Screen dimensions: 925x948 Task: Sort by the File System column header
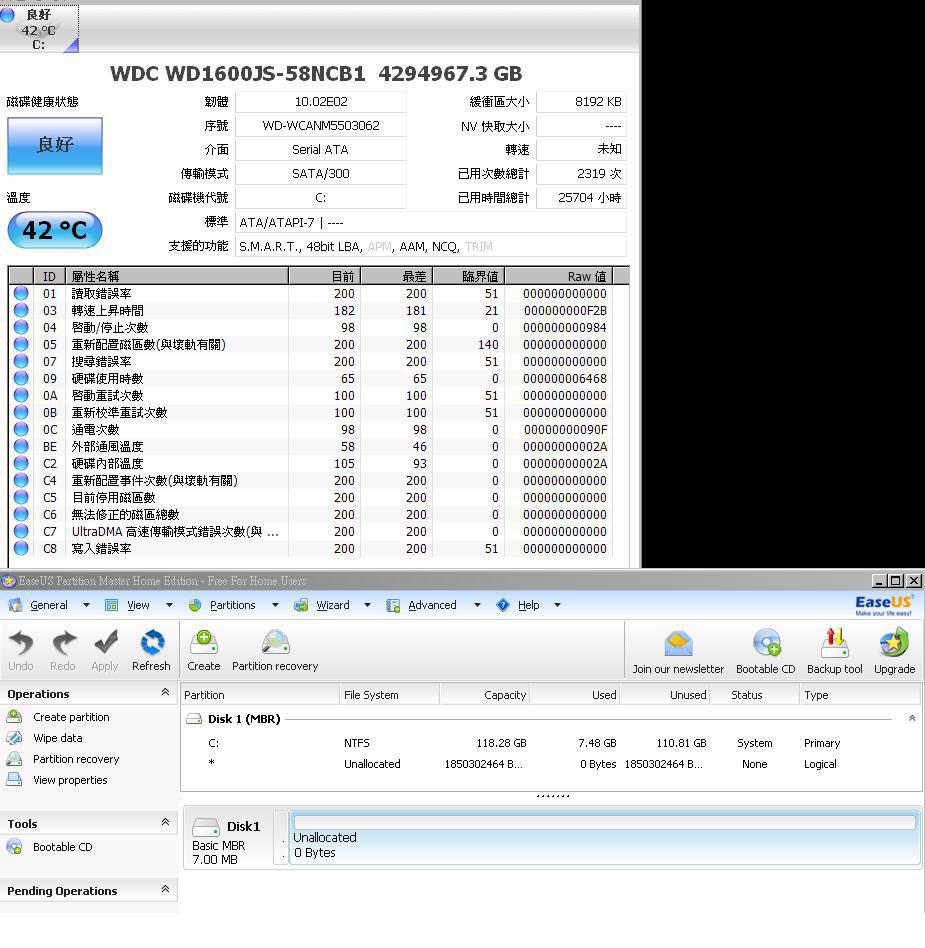389,695
